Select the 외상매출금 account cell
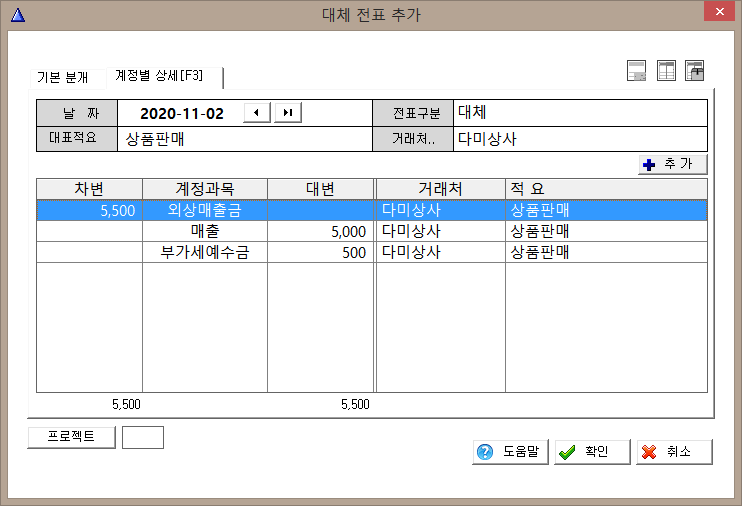Image resolution: width=742 pixels, height=506 pixels. [x=205, y=210]
